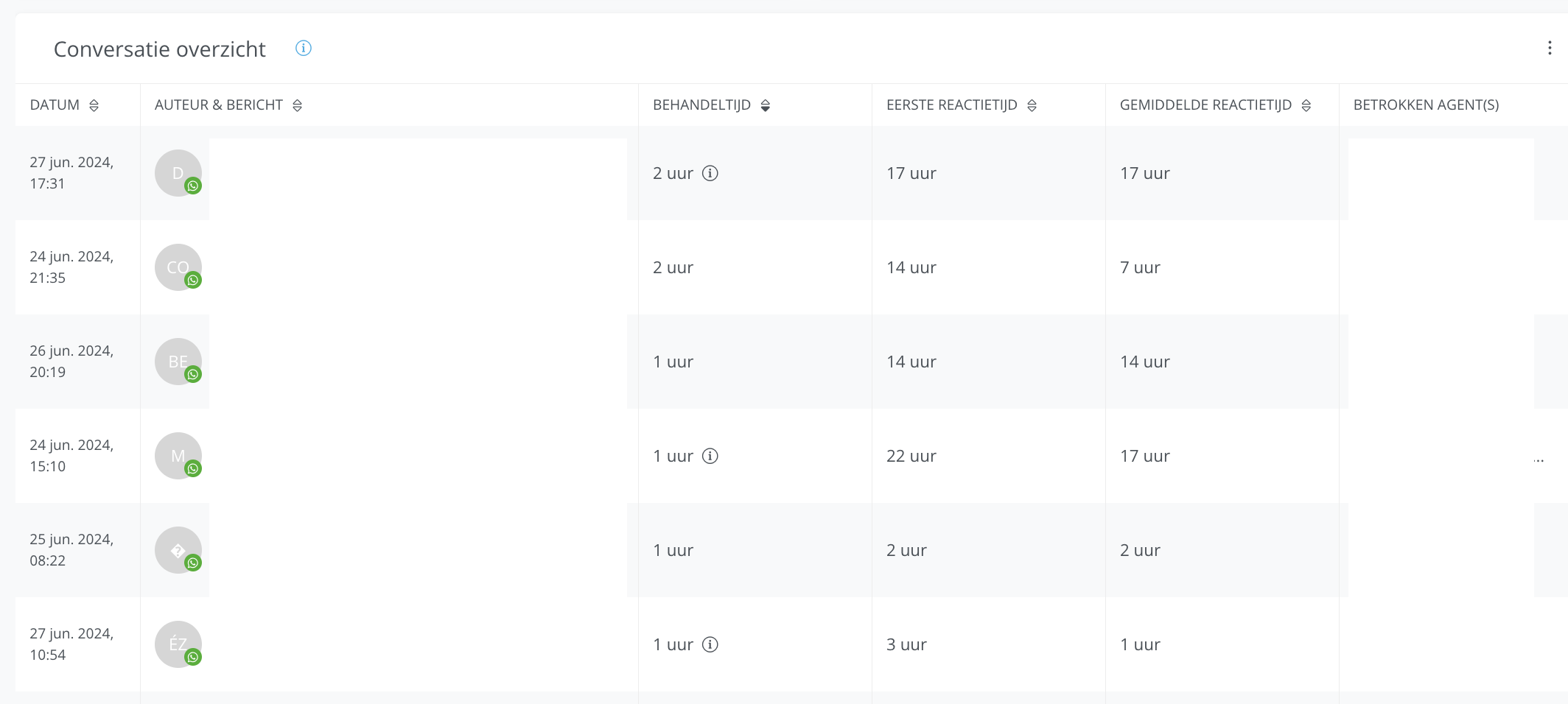
Task: Click 14 uur first response on 24 jun 21:35 row
Action: pyautogui.click(x=911, y=267)
